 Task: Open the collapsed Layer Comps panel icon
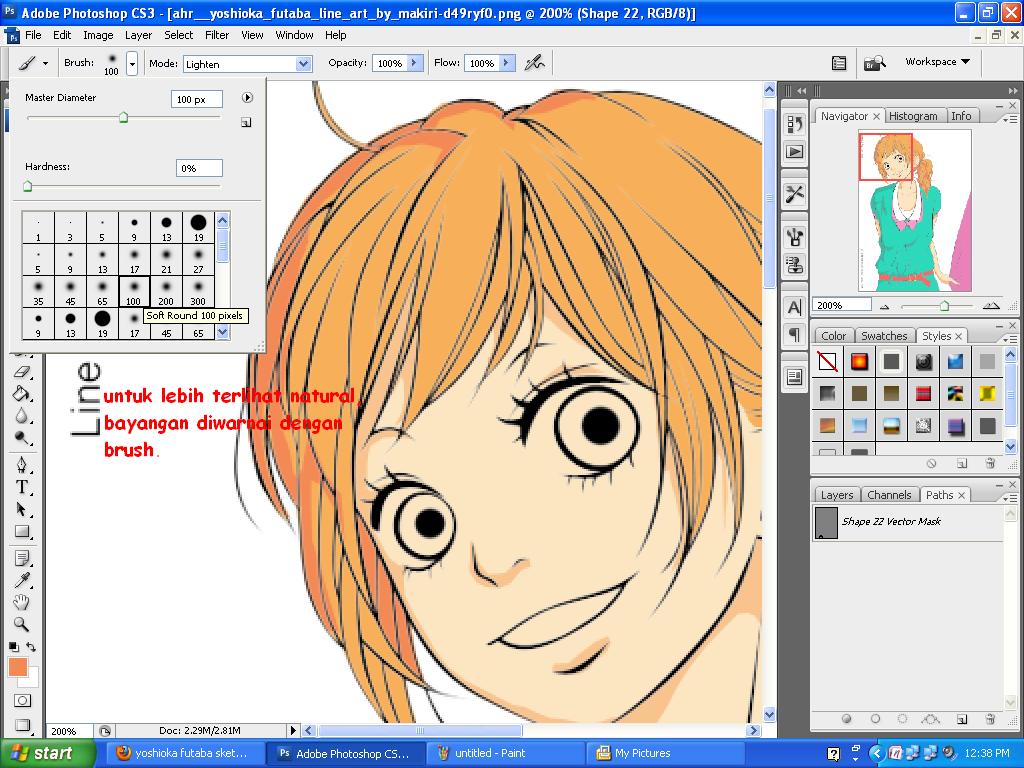(795, 377)
